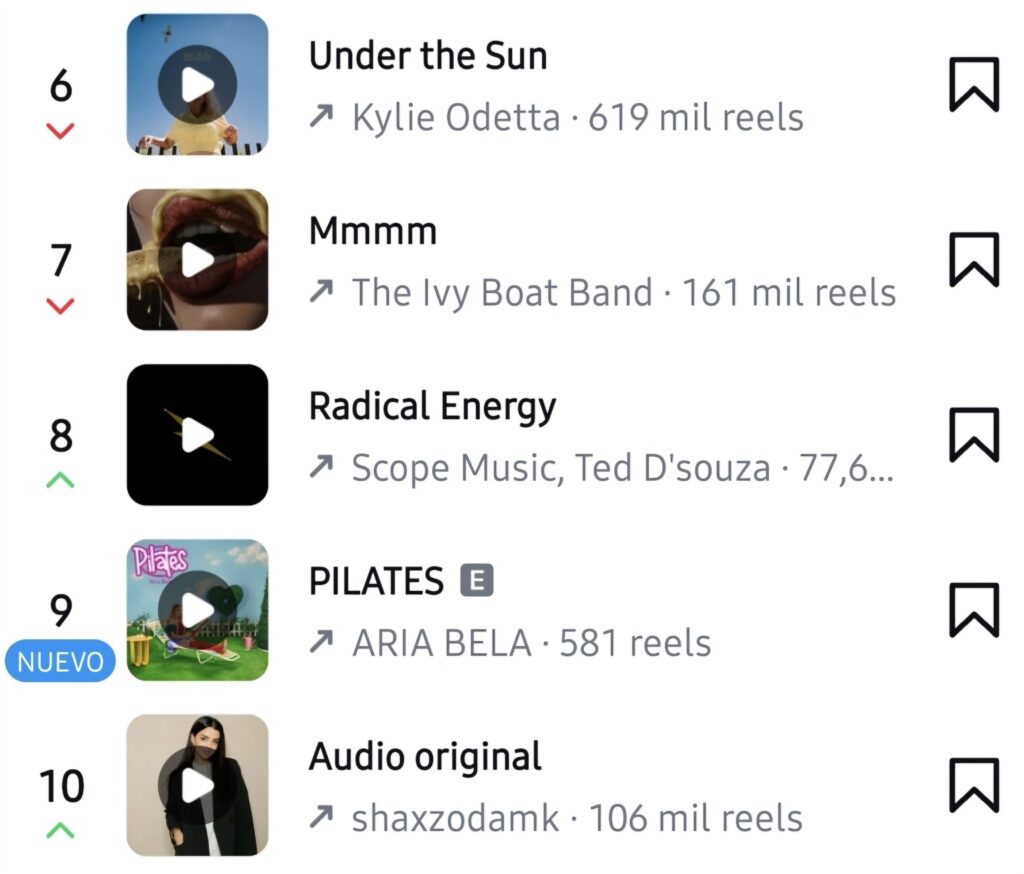Save PILATES using the bookmark icon

point(974,609)
